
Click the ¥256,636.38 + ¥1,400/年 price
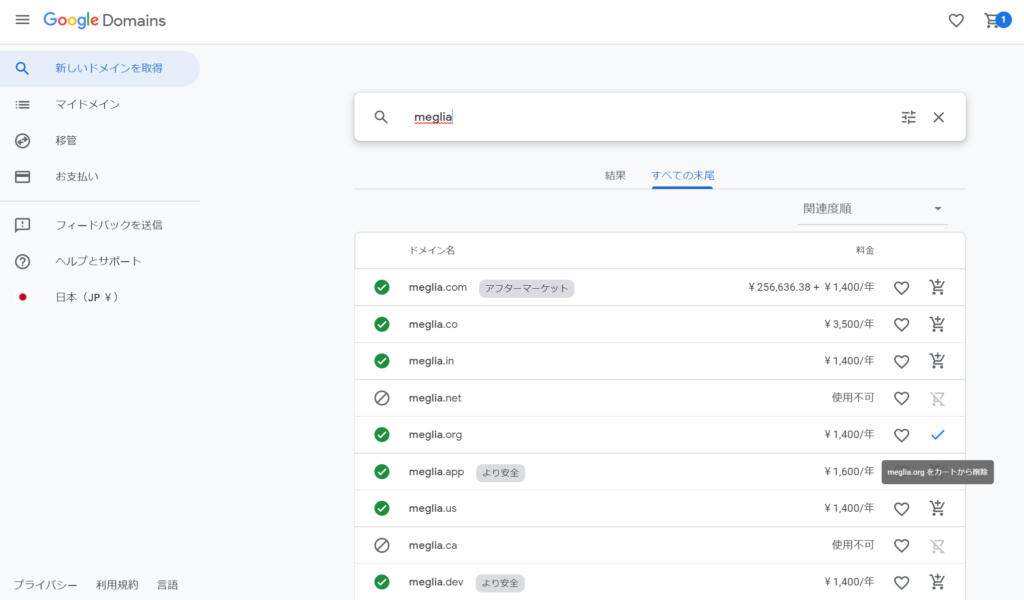pyautogui.click(x=810, y=287)
